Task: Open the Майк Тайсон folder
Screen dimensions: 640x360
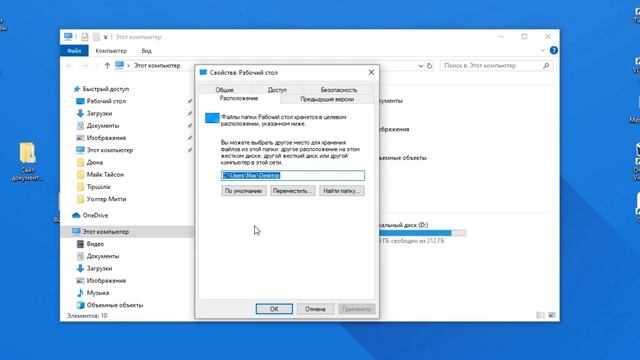Action: pyautogui.click(x=105, y=175)
